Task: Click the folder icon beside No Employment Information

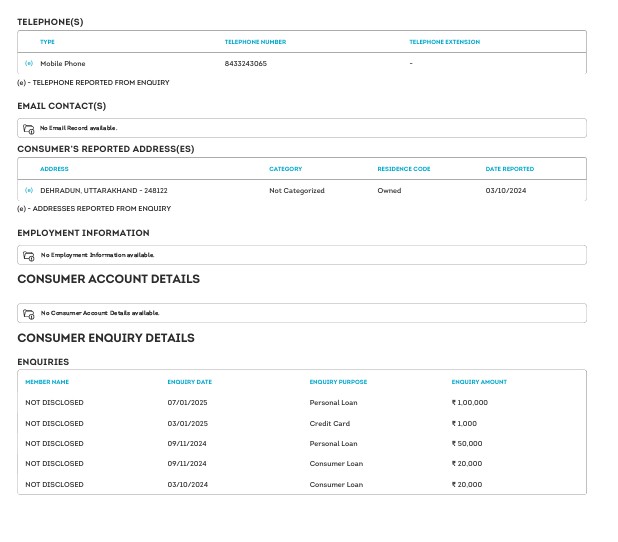Action: point(29,256)
